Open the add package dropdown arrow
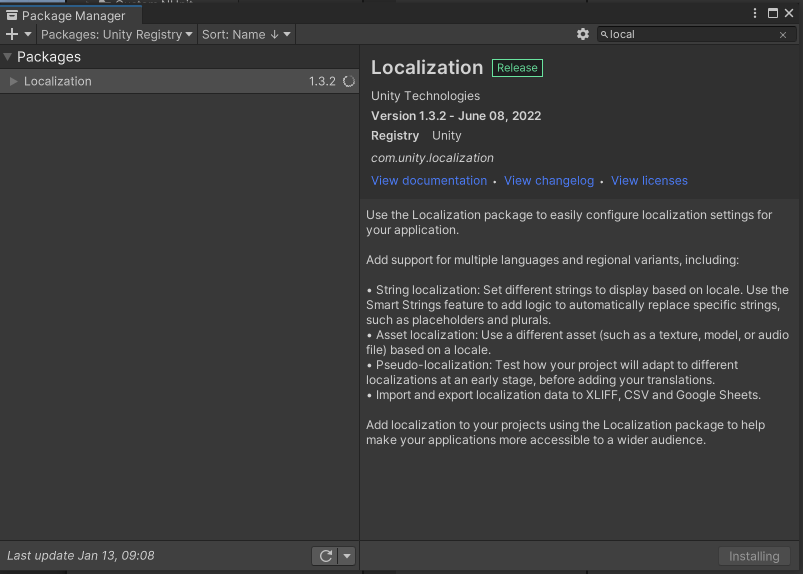This screenshot has width=803, height=574. [28, 34]
